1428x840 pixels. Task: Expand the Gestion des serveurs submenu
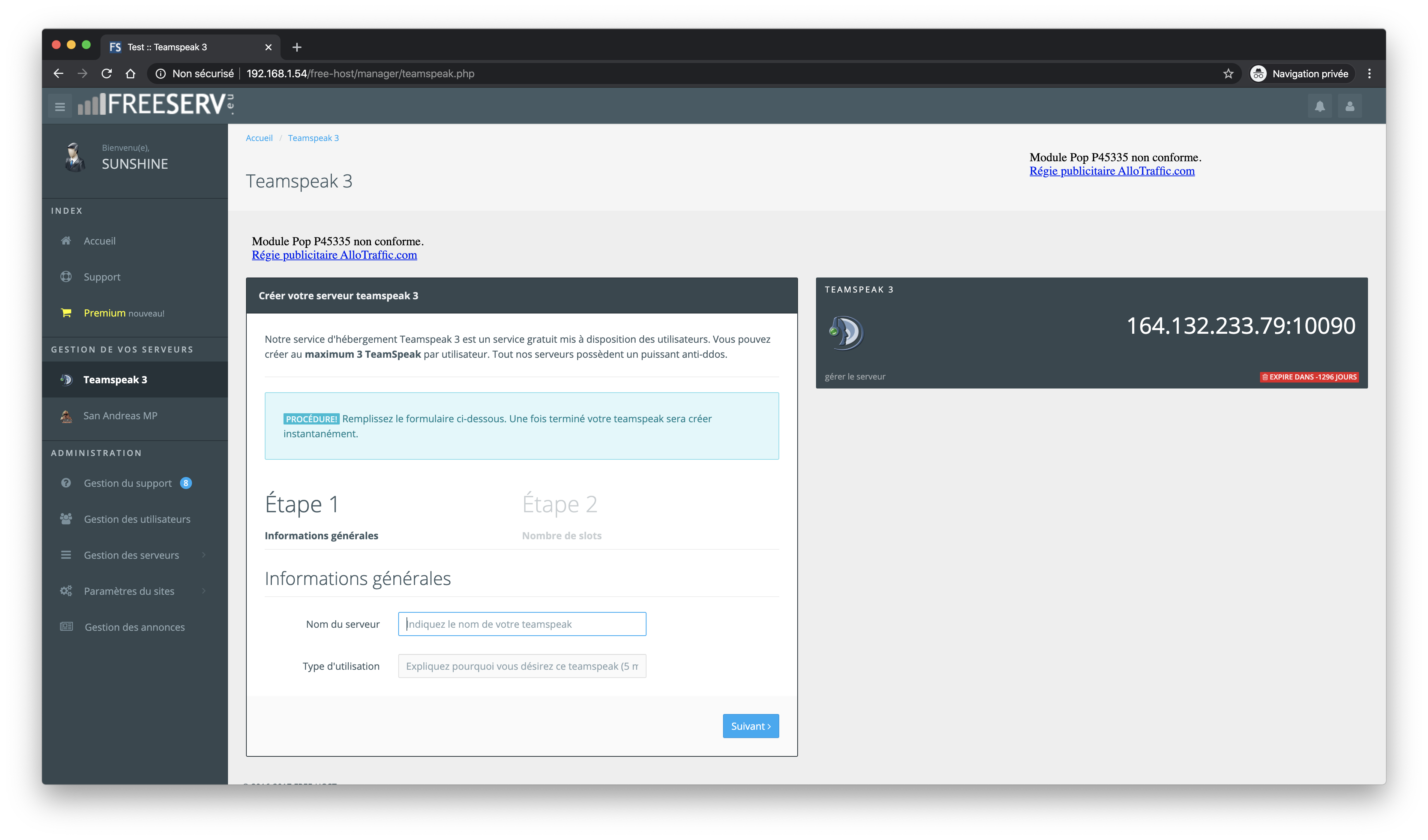coord(132,555)
